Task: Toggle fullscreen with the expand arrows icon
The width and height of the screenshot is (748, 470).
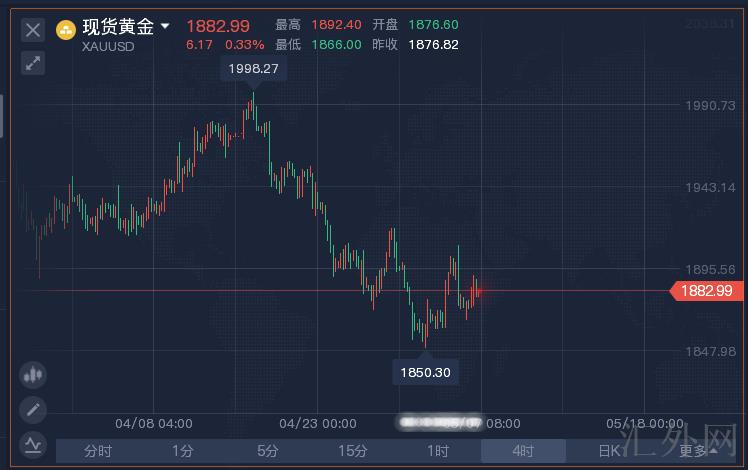Action: pyautogui.click(x=33, y=63)
